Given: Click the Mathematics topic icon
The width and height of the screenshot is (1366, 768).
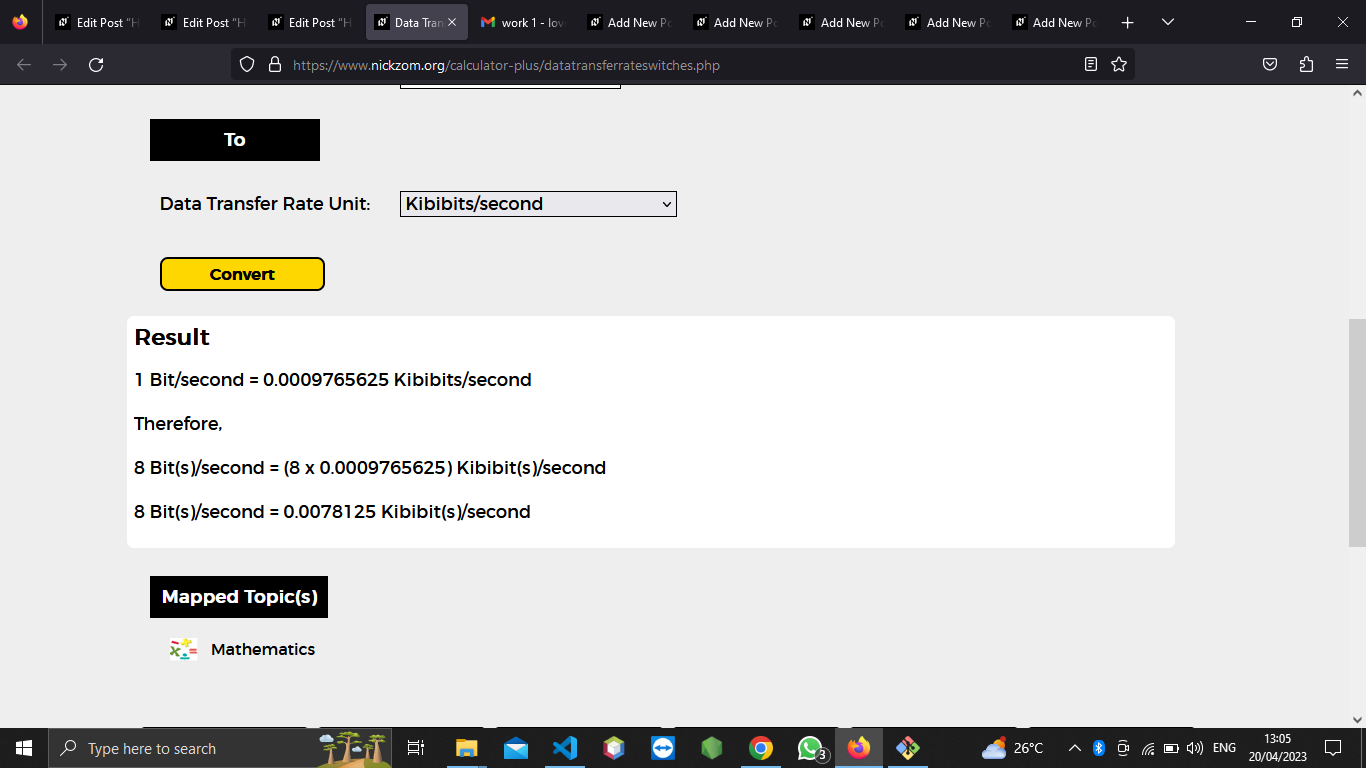Looking at the screenshot, I should tap(183, 649).
